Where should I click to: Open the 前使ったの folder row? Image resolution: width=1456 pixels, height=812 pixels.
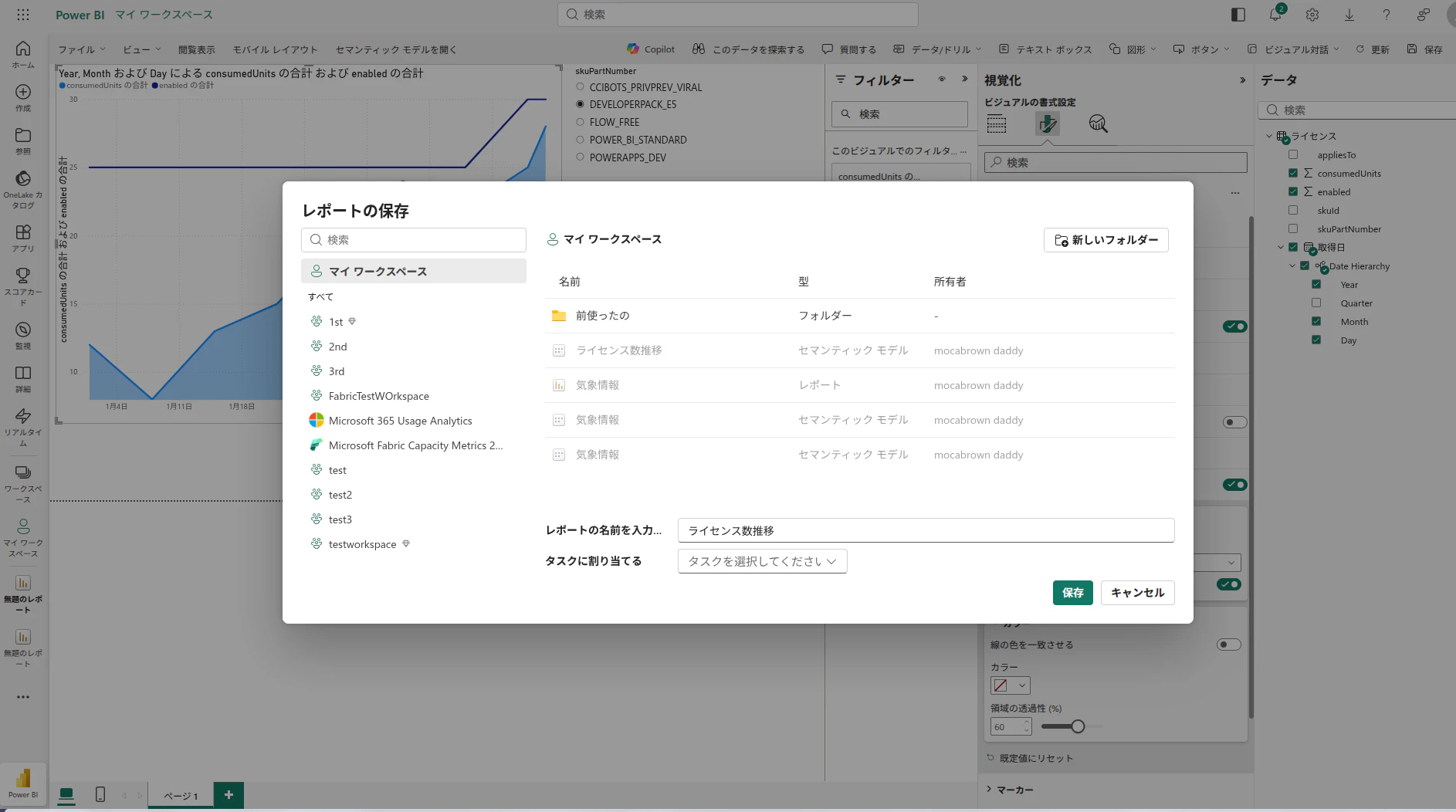(860, 316)
